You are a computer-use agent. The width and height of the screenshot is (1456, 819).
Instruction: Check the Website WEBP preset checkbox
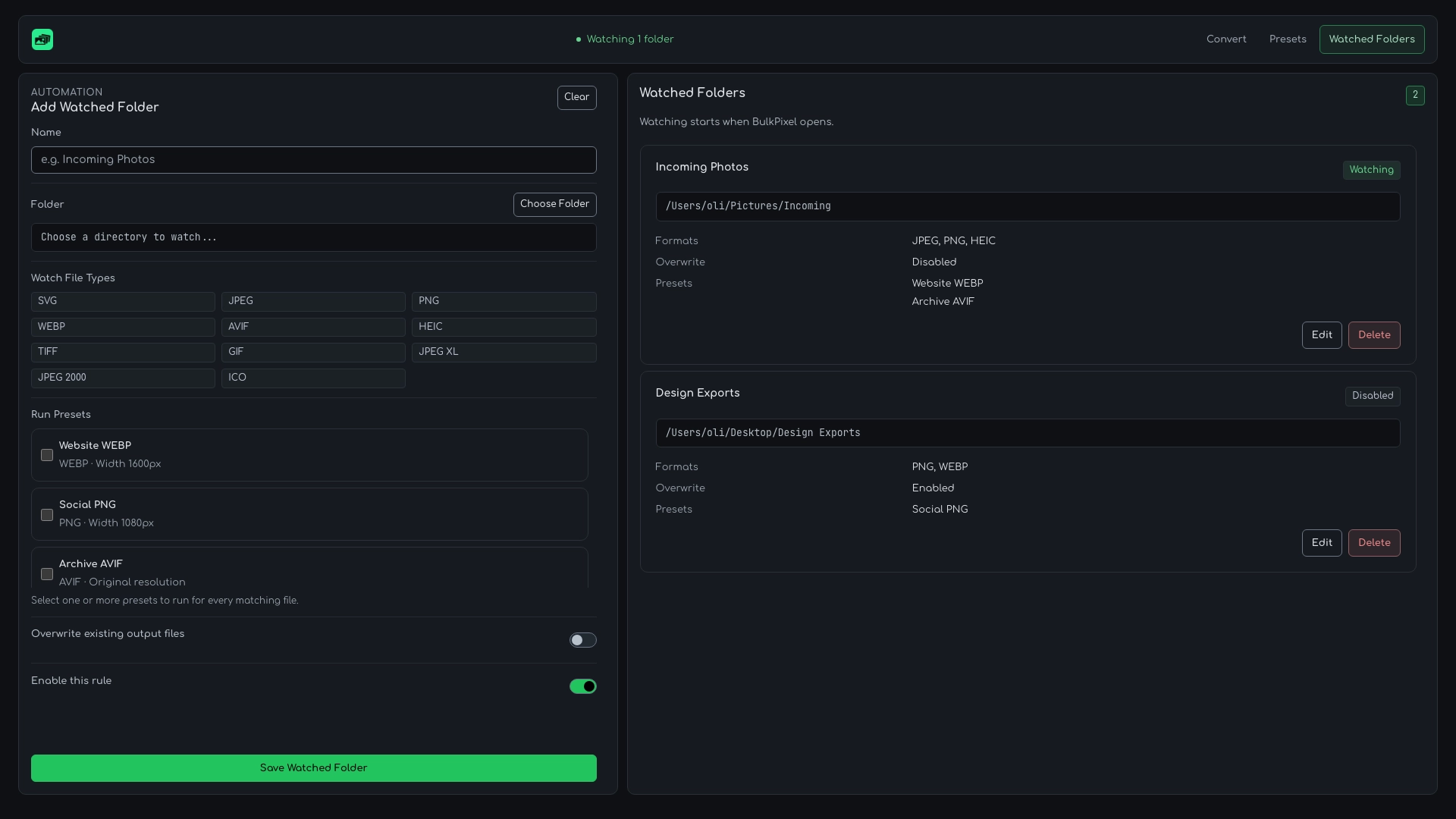click(47, 455)
